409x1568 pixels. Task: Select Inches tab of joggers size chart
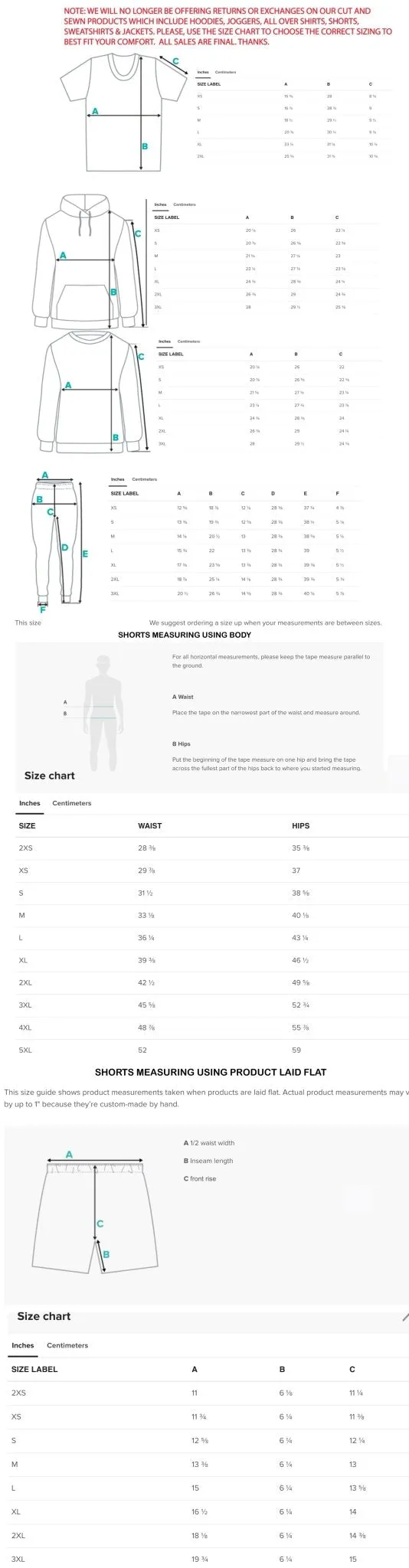[117, 479]
